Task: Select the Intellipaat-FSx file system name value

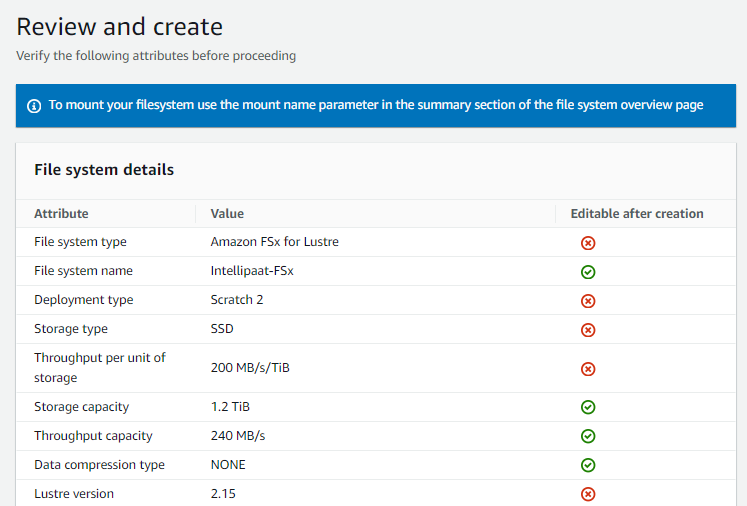Action: [251, 271]
